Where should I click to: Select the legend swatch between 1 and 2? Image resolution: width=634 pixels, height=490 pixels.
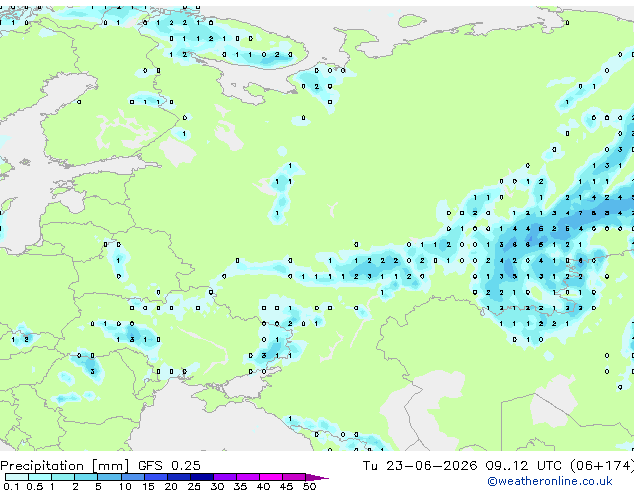tap(63, 477)
